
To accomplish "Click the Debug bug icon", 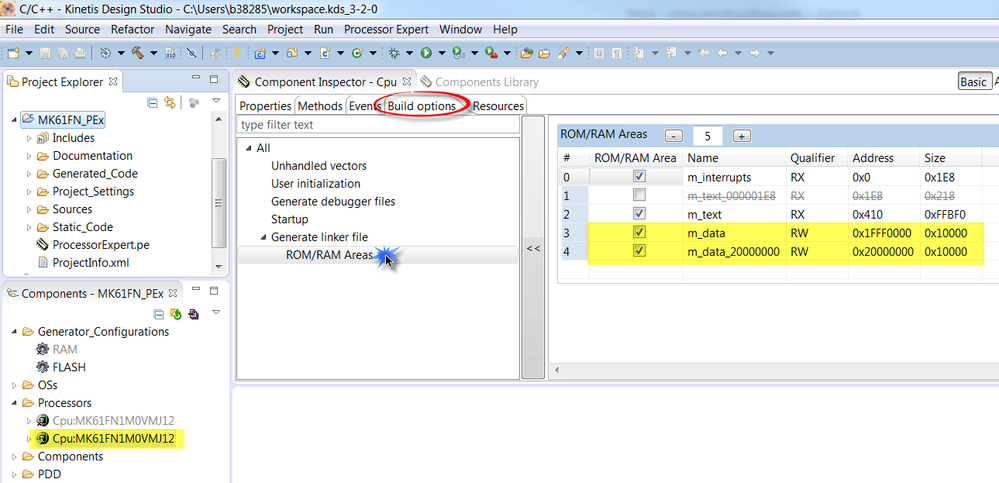I will pos(394,53).
